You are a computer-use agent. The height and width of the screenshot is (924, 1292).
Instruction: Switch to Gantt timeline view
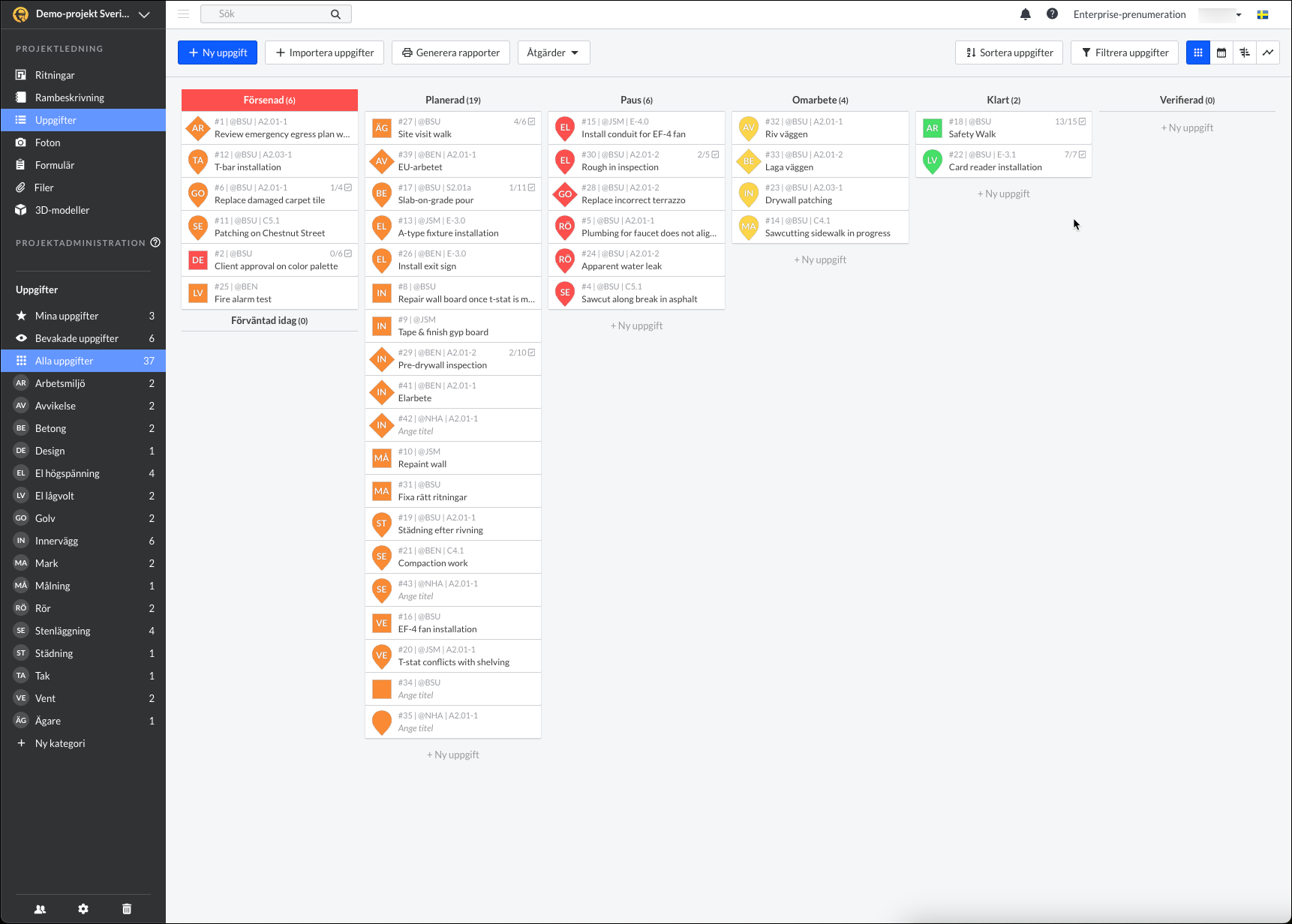coord(1245,52)
